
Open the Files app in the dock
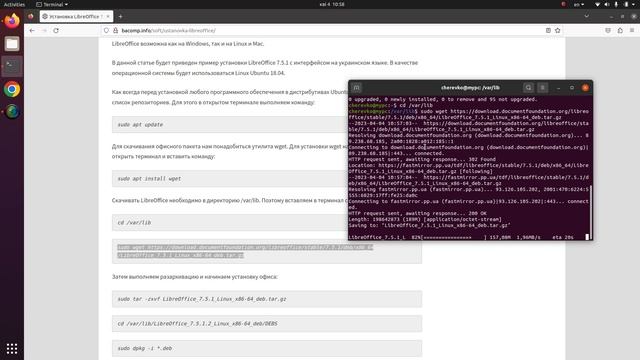pos(12,44)
